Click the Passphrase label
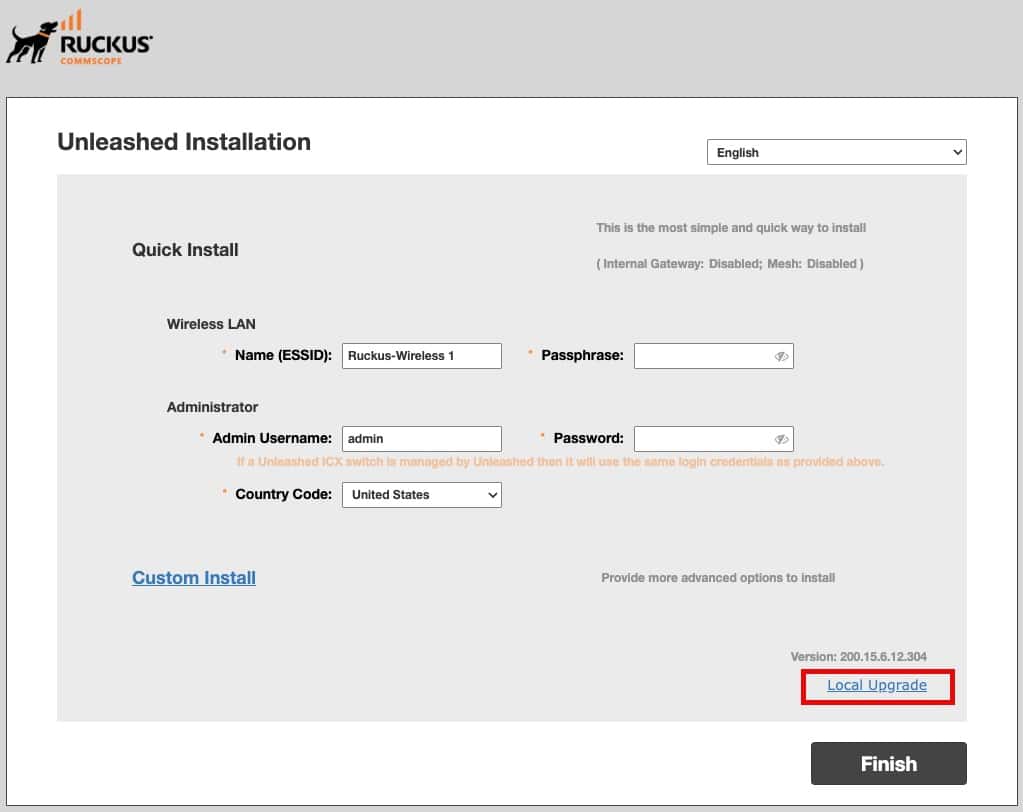The width and height of the screenshot is (1023, 812). (583, 355)
